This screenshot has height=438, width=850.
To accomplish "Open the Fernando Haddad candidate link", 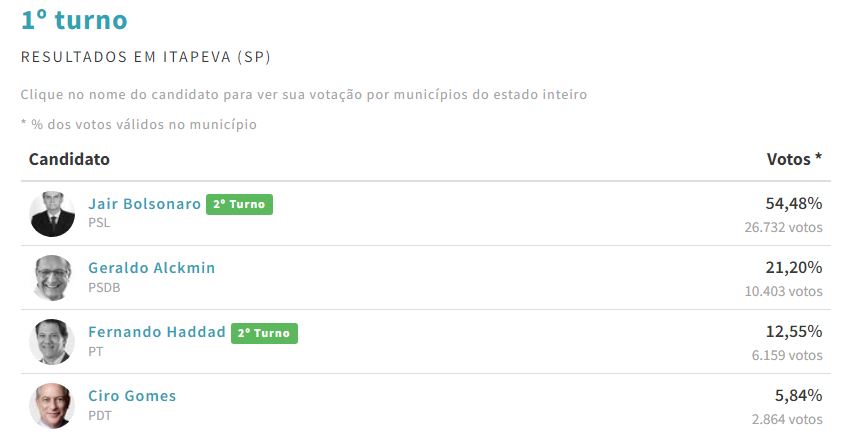I will click(x=156, y=332).
